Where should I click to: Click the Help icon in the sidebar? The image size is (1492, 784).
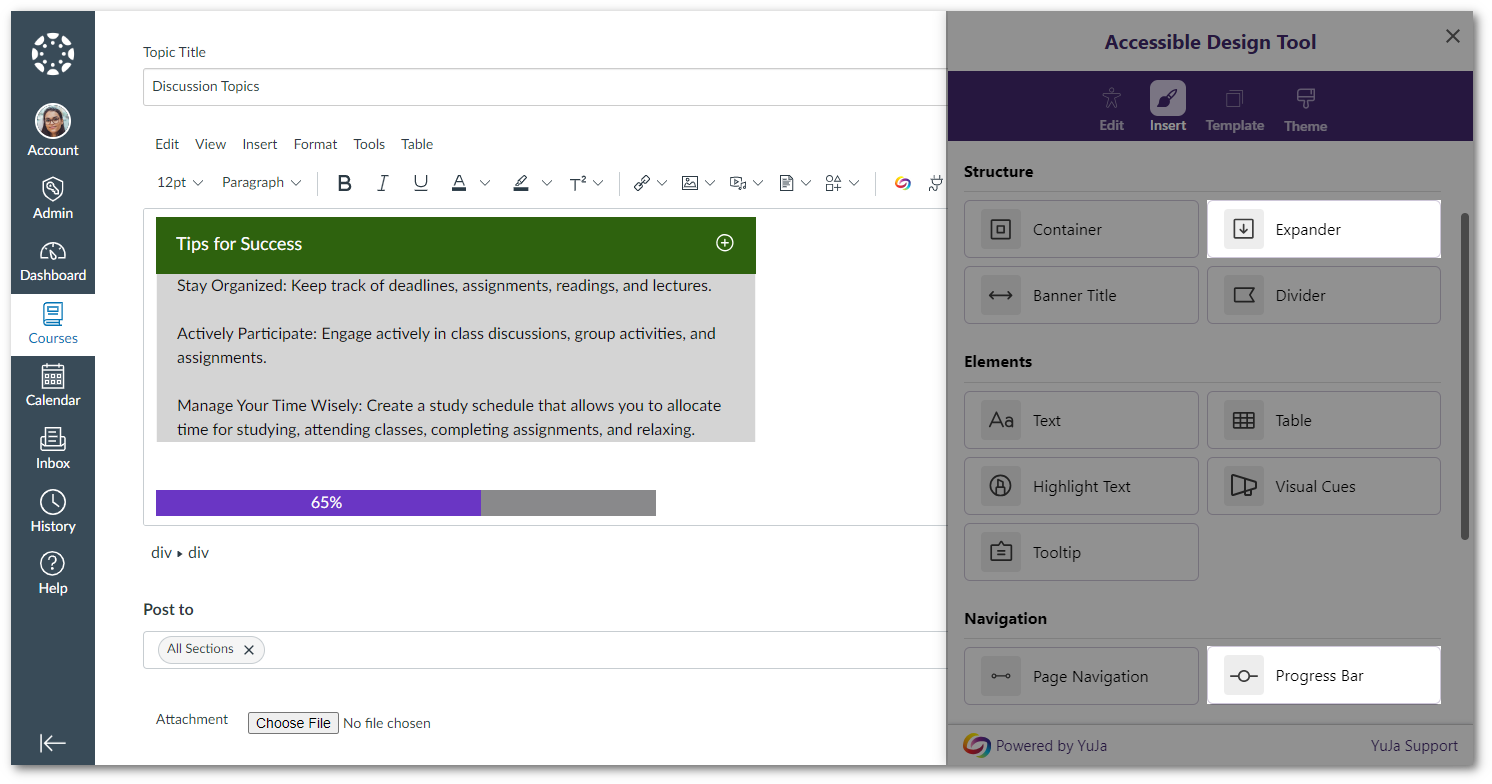[x=53, y=574]
